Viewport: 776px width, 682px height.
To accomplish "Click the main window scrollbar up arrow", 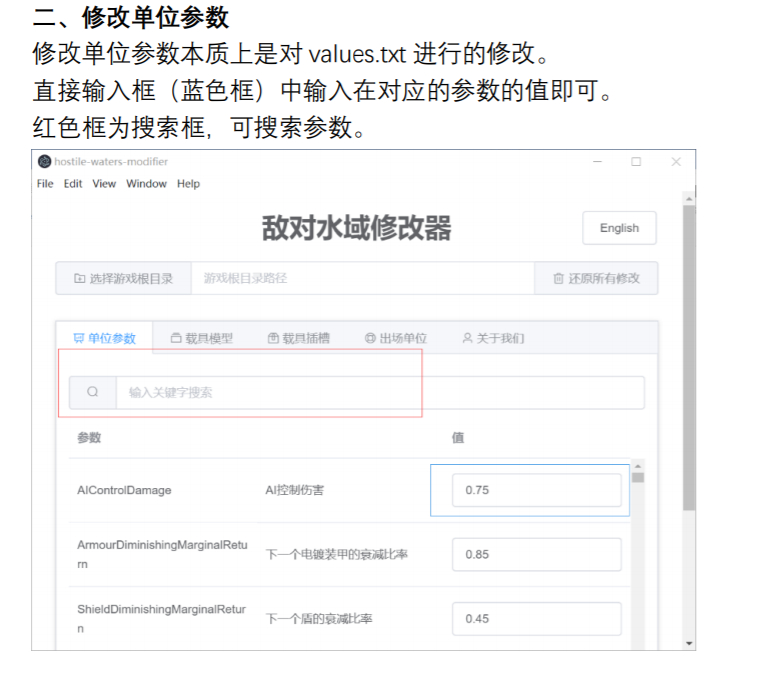I will [689, 199].
